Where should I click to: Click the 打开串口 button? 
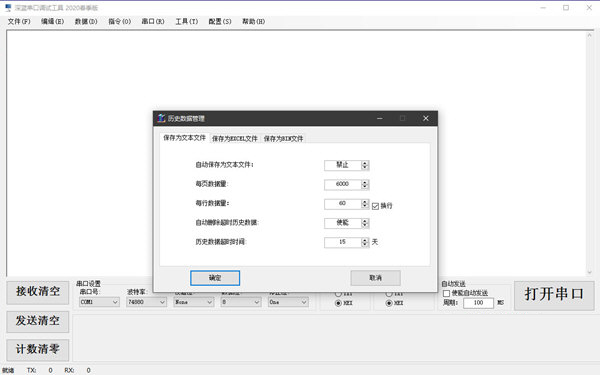(x=554, y=295)
